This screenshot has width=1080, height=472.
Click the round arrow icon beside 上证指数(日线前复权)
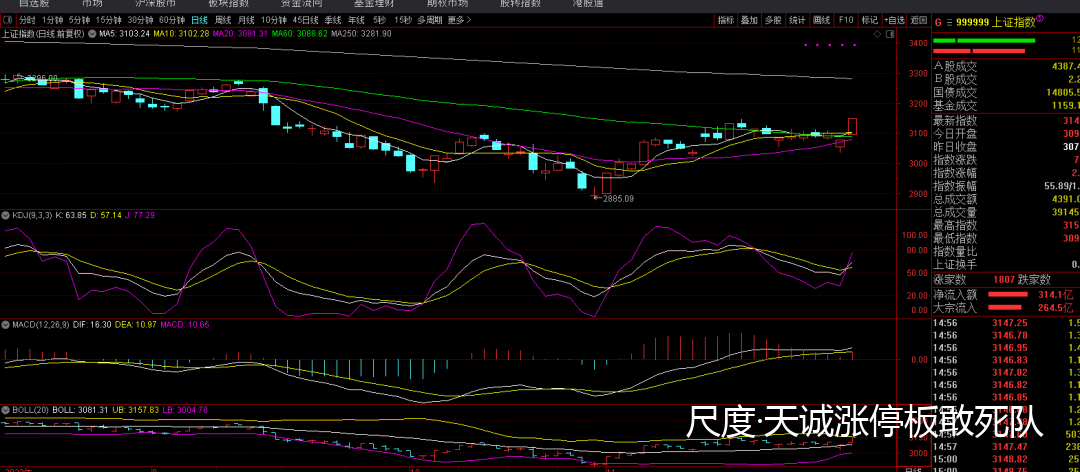tap(94, 34)
